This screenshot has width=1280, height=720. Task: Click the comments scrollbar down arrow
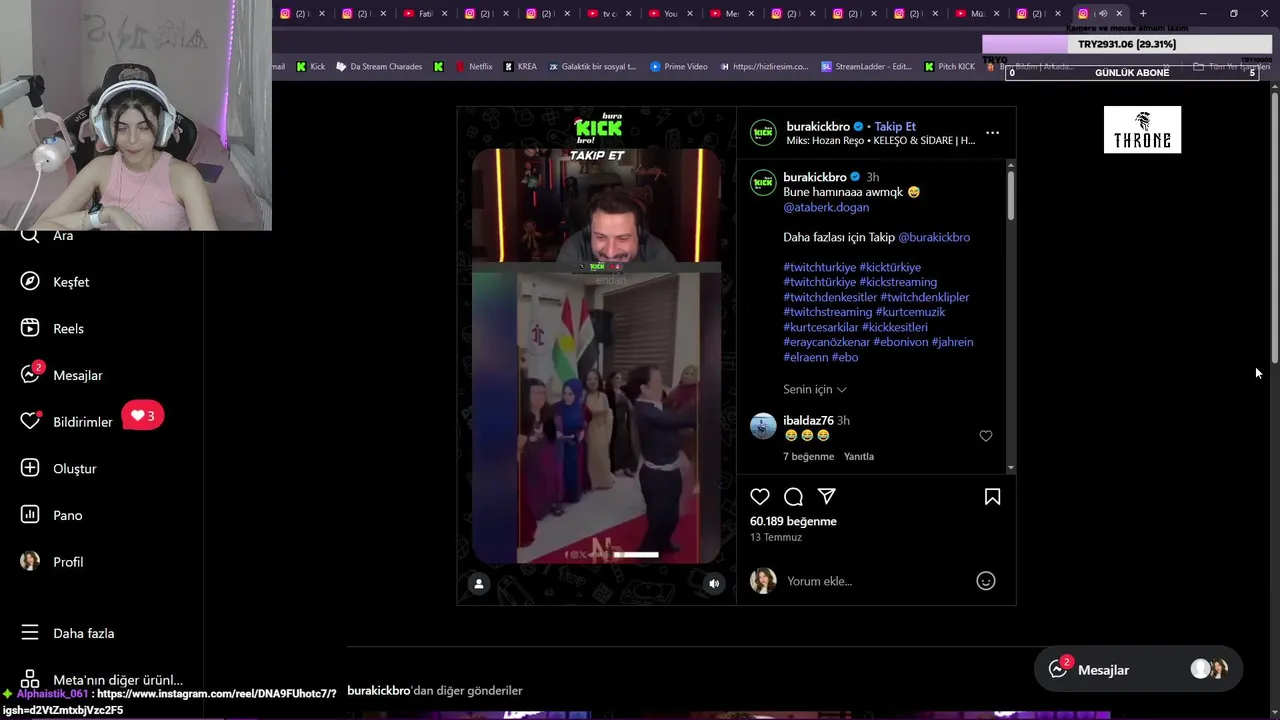click(1011, 467)
